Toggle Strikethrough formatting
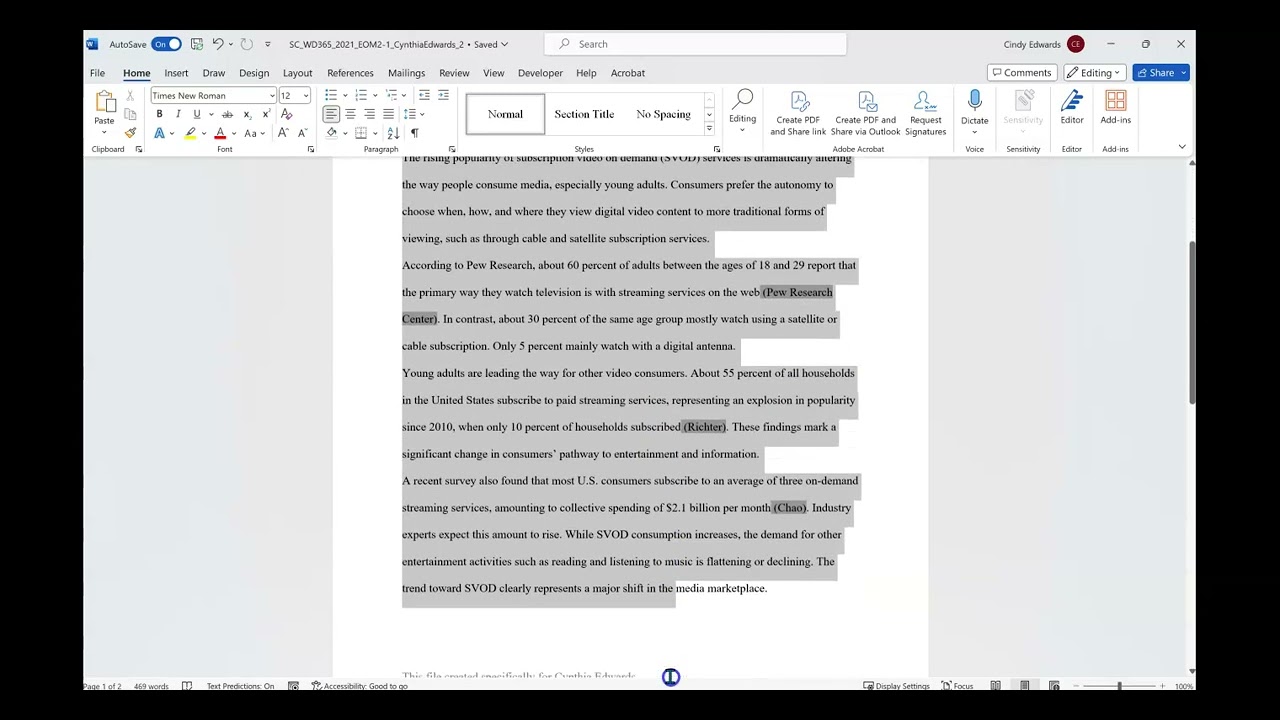 (x=228, y=114)
